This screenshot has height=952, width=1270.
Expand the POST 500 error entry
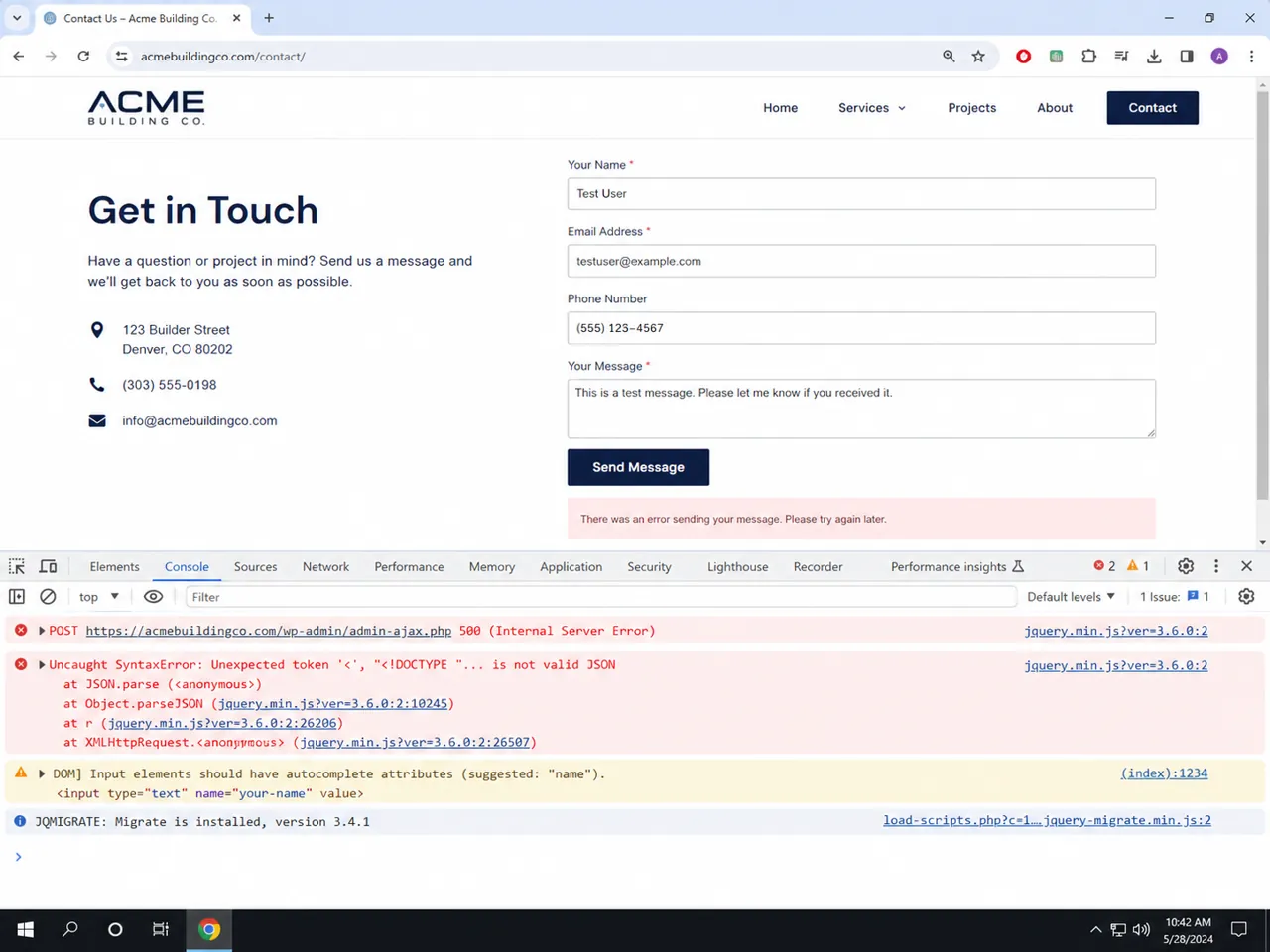(x=42, y=631)
